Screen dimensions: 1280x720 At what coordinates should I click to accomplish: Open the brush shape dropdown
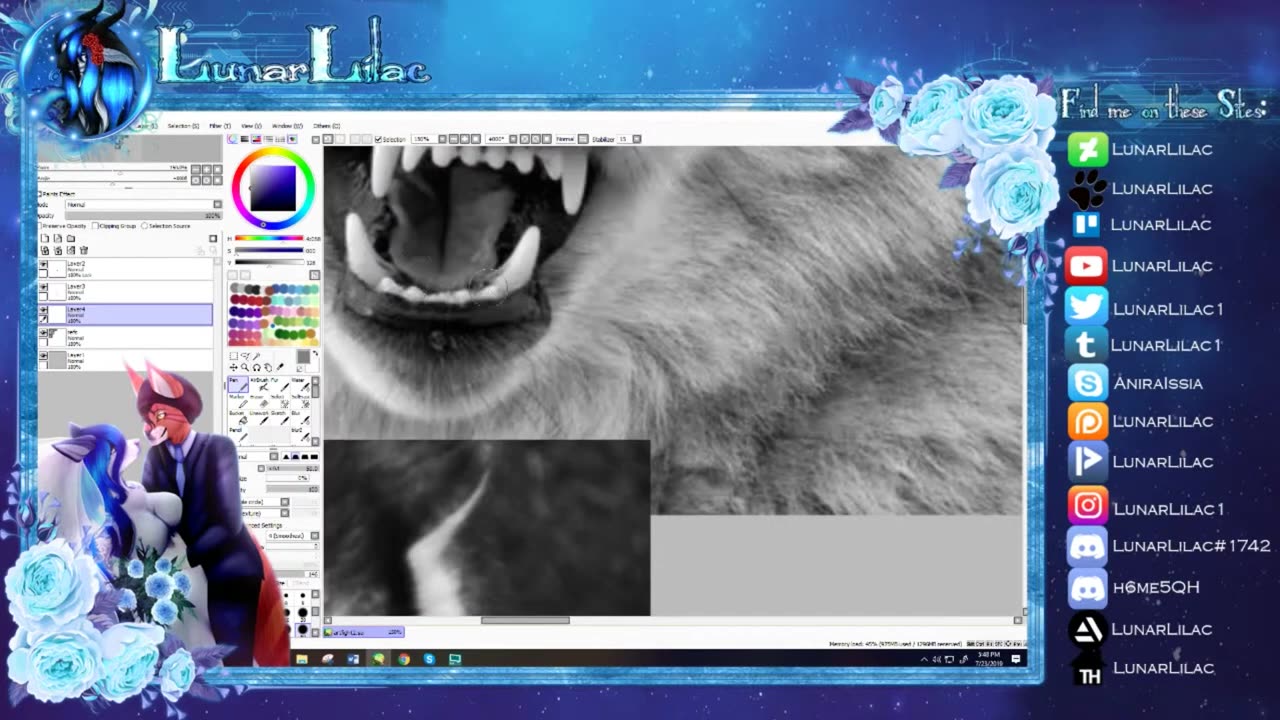tap(285, 501)
